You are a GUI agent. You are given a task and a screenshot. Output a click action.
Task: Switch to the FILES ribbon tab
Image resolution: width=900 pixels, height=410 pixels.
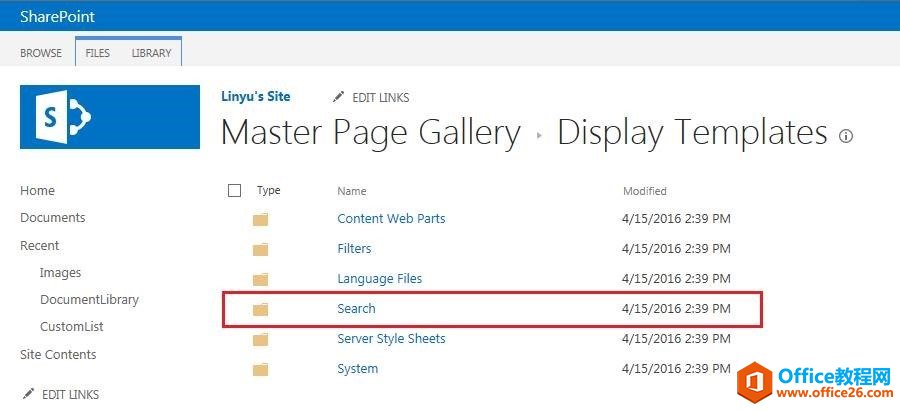98,53
